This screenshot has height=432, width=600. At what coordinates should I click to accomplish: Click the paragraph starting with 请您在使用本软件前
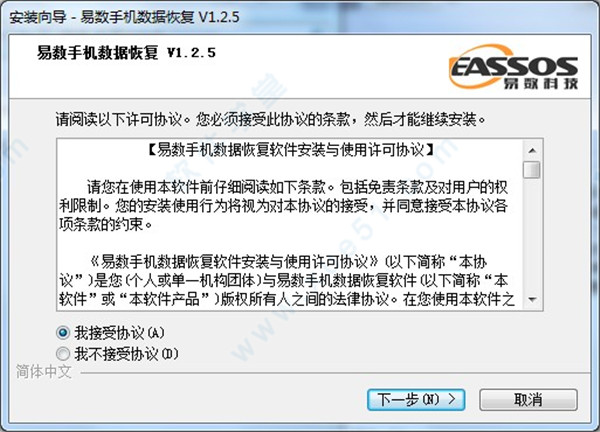tap(283, 206)
